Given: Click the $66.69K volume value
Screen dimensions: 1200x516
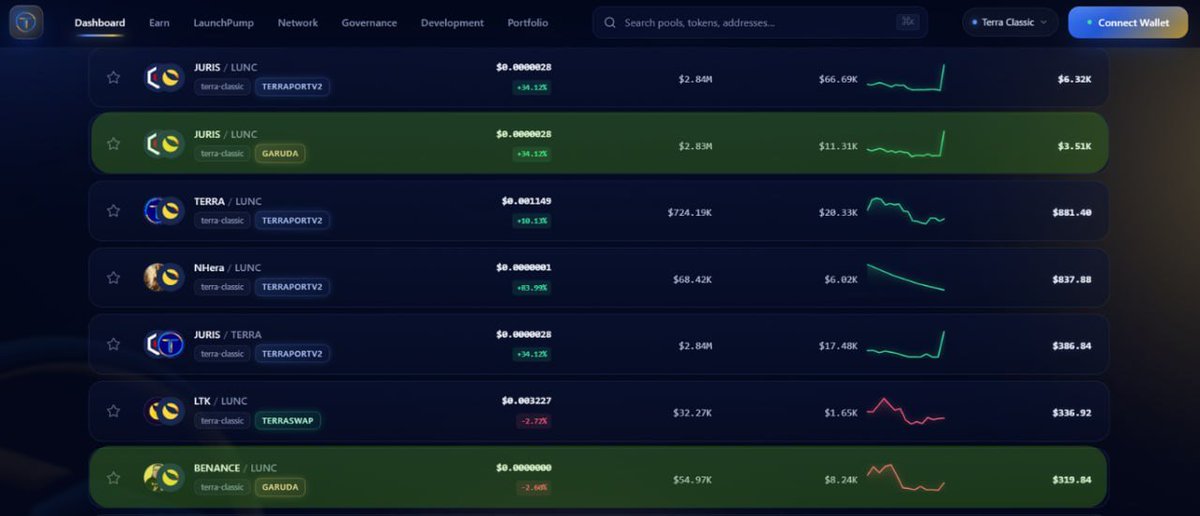Looking at the screenshot, I should [838, 79].
